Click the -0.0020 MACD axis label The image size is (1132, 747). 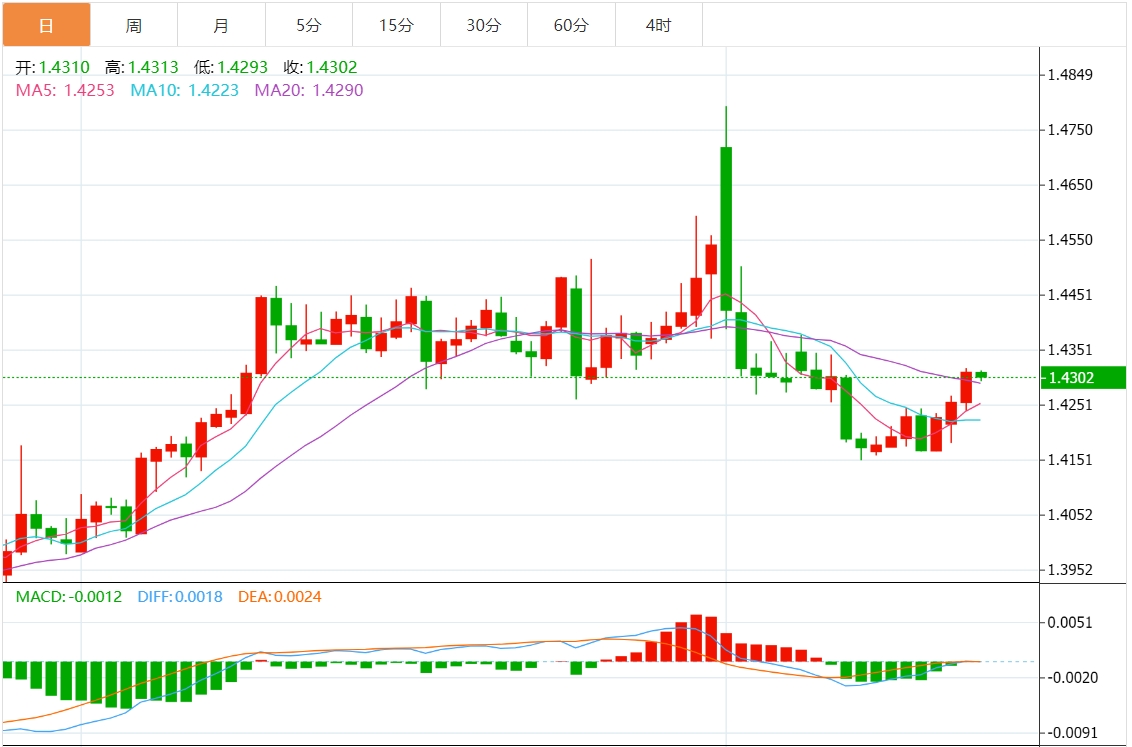pos(1072,678)
